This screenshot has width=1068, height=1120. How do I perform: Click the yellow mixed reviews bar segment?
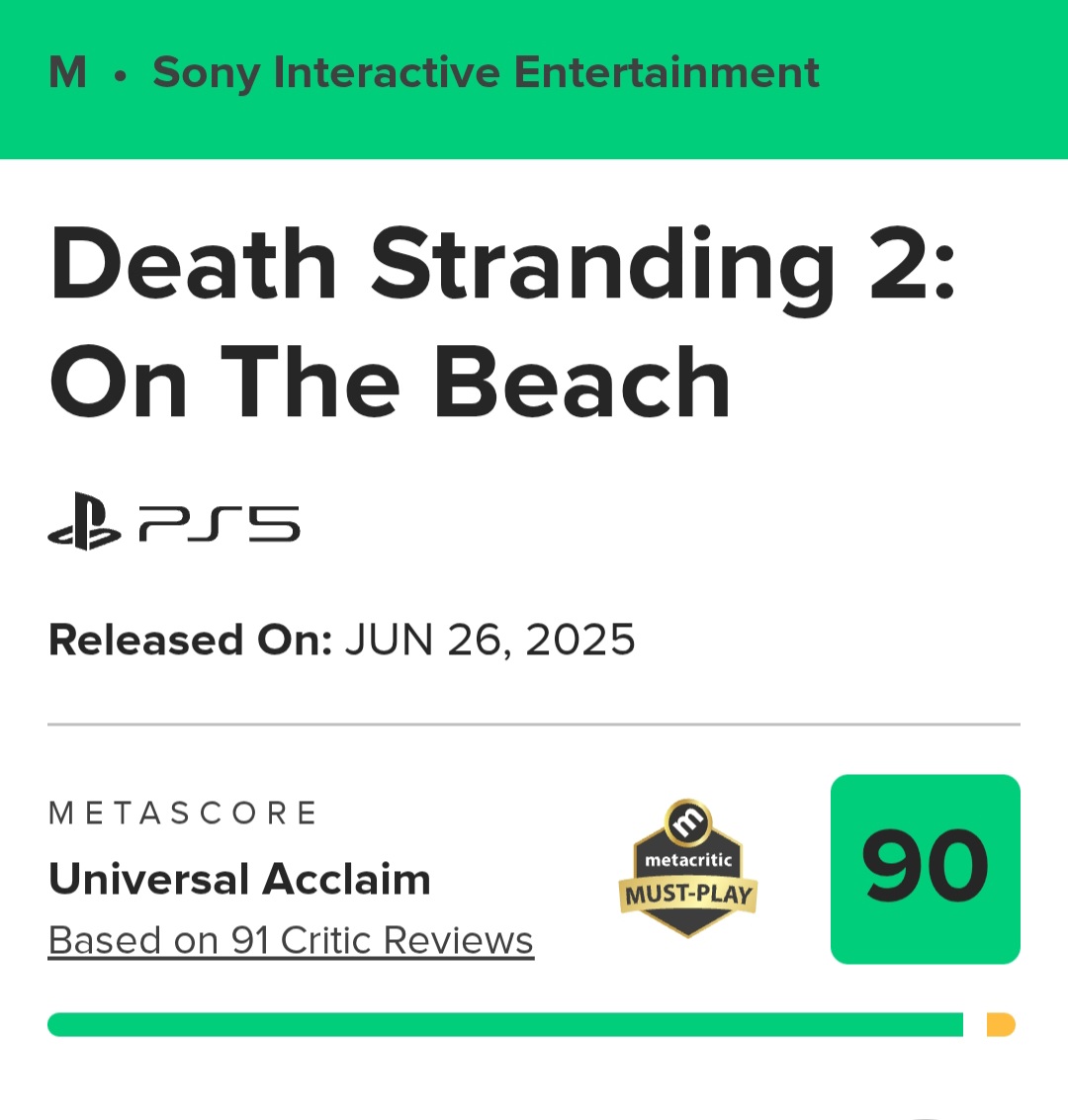pyautogui.click(x=1001, y=1024)
